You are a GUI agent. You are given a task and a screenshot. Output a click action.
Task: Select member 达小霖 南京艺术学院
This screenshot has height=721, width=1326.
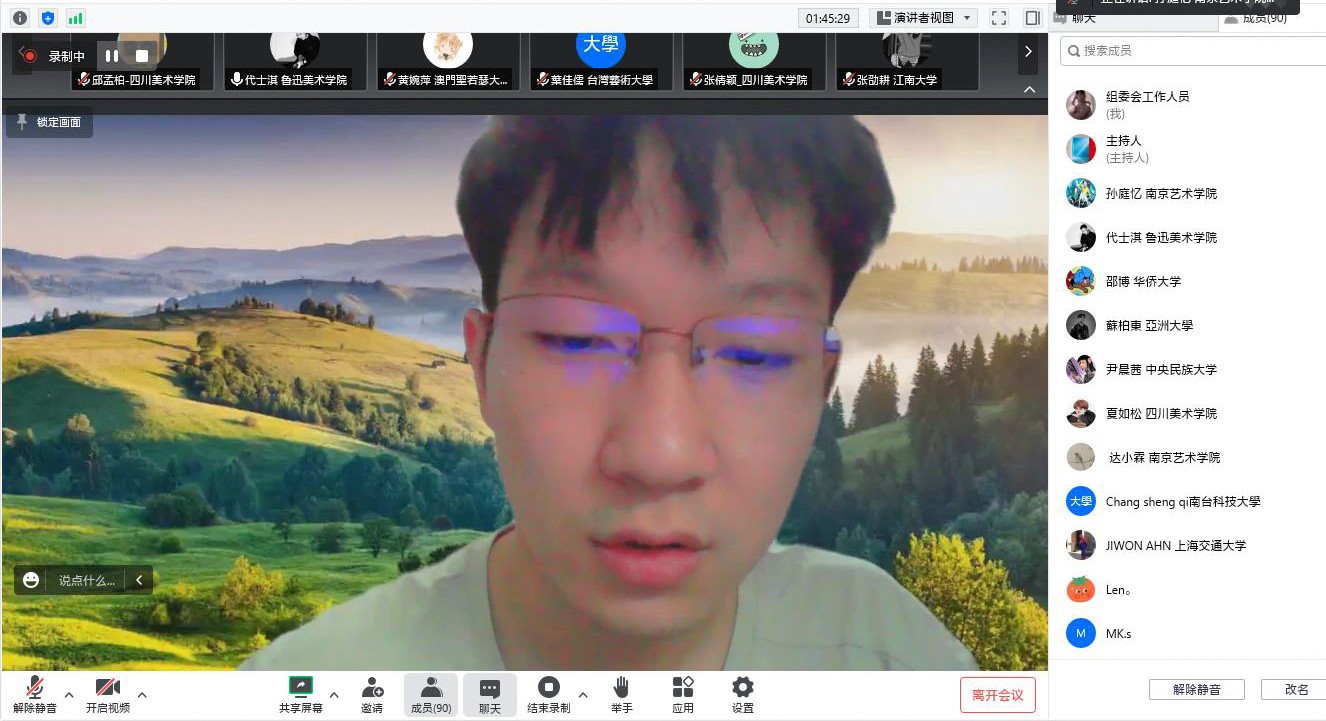[1188, 457]
